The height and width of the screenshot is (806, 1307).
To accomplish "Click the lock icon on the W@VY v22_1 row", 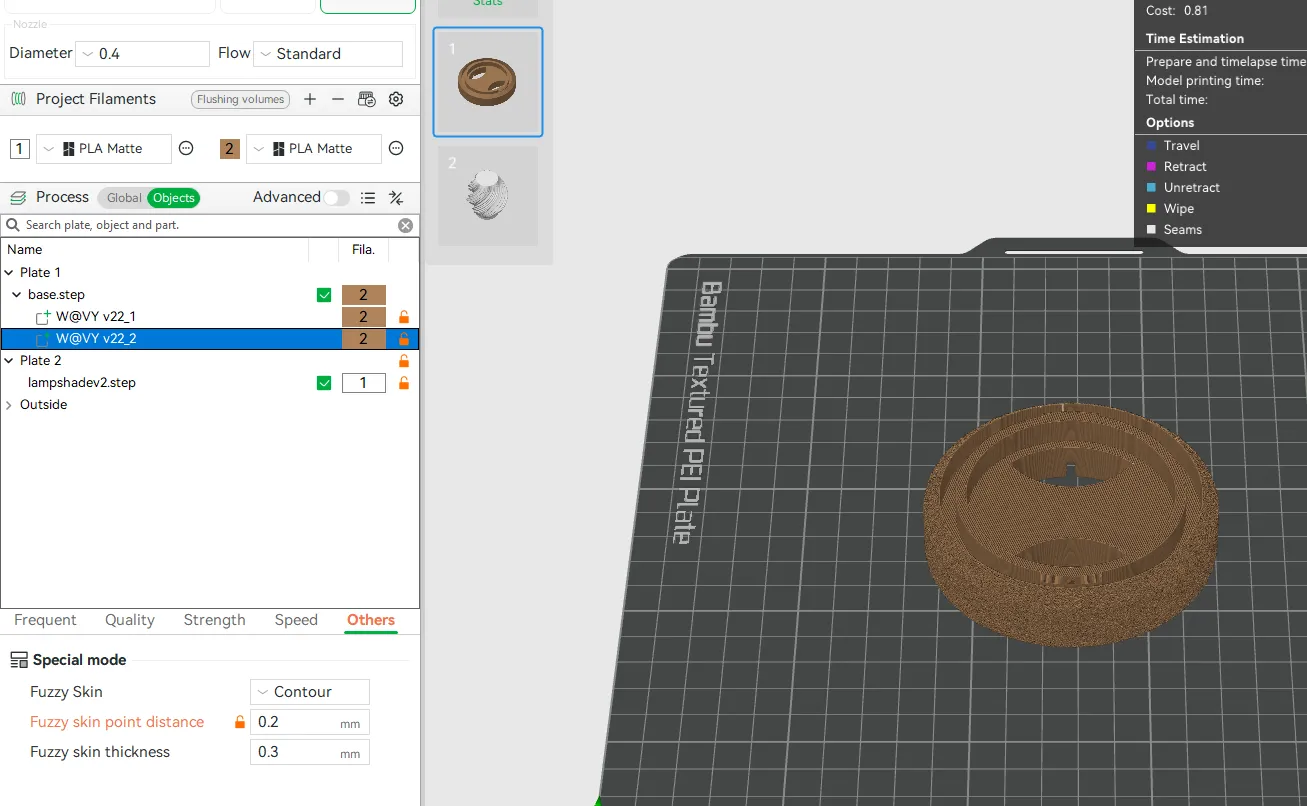I will pos(404,317).
